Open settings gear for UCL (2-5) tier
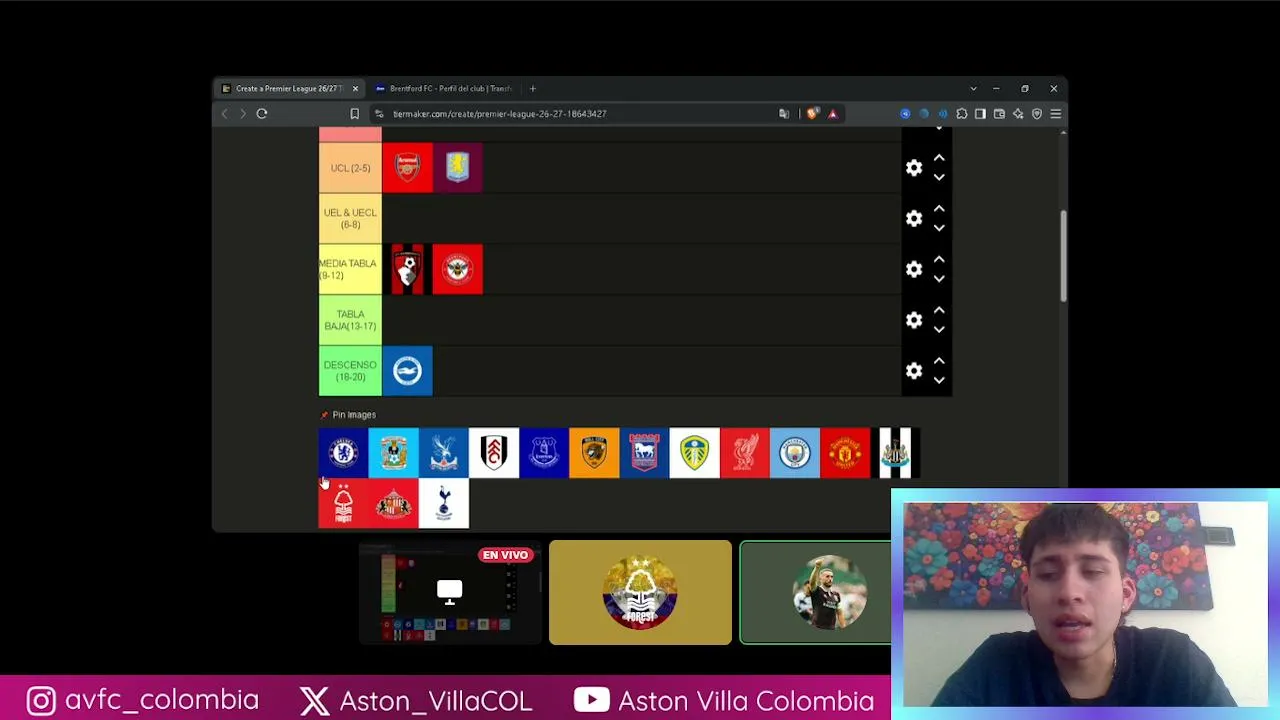The image size is (1280, 720). tap(914, 168)
